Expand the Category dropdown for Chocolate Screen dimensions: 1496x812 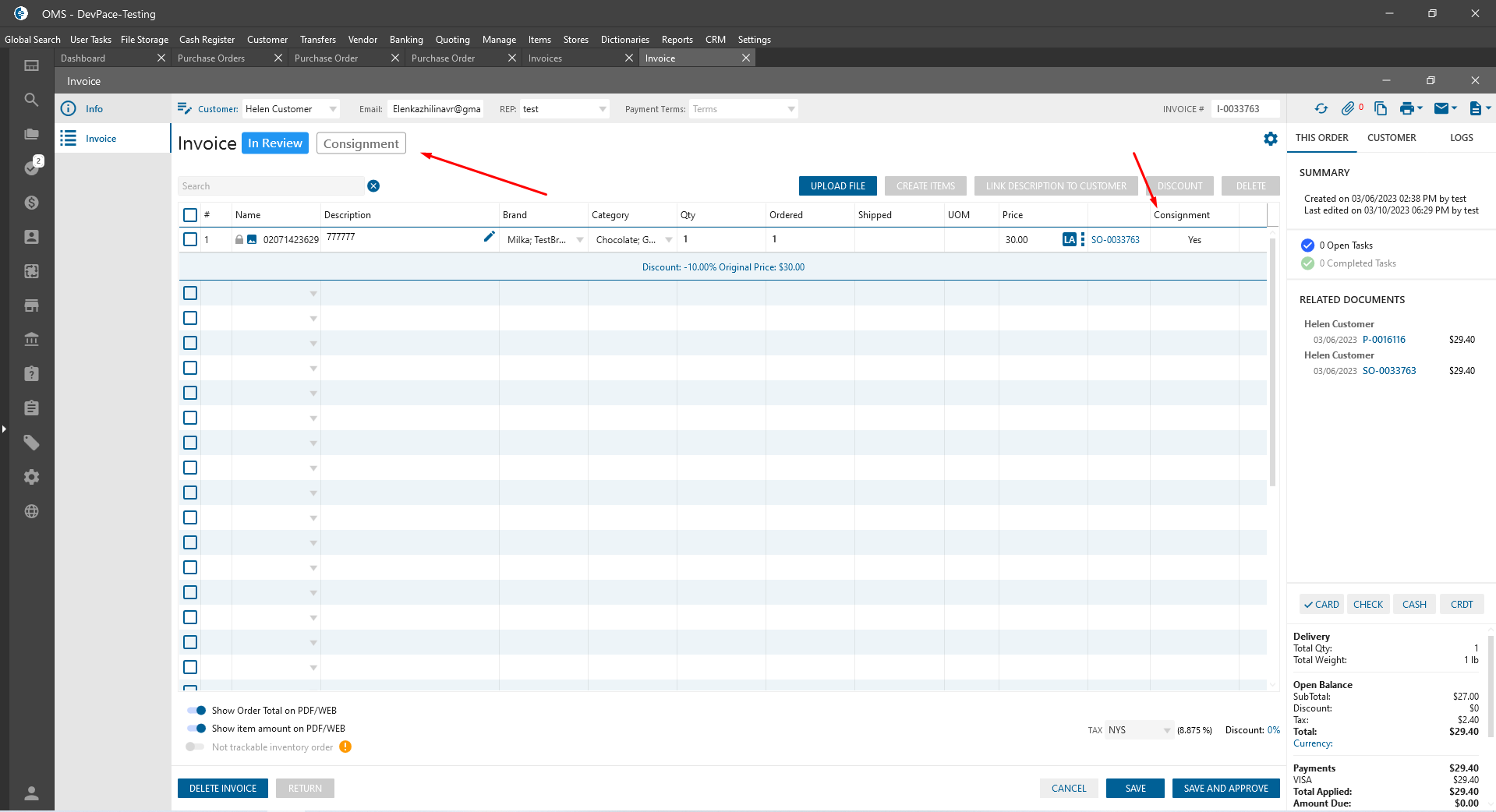(x=669, y=240)
